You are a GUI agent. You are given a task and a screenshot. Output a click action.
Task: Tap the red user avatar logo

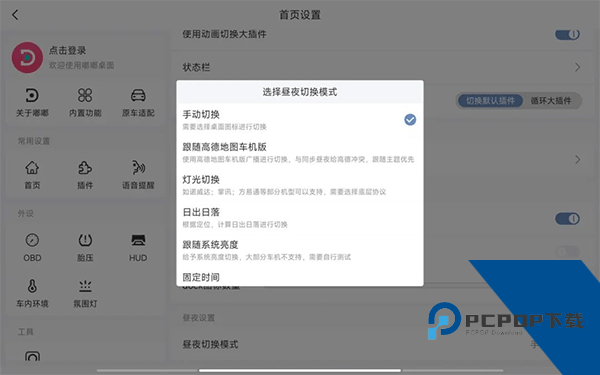click(27, 57)
